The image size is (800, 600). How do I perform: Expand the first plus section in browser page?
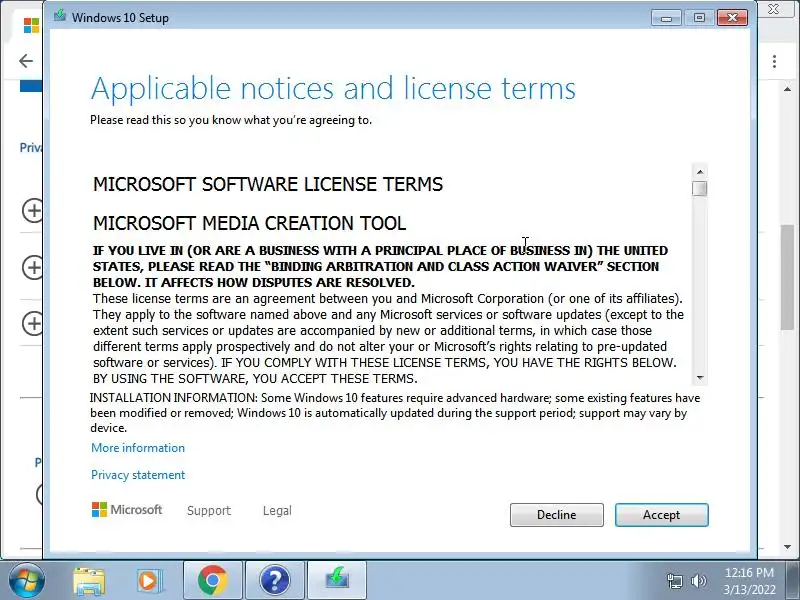(33, 210)
